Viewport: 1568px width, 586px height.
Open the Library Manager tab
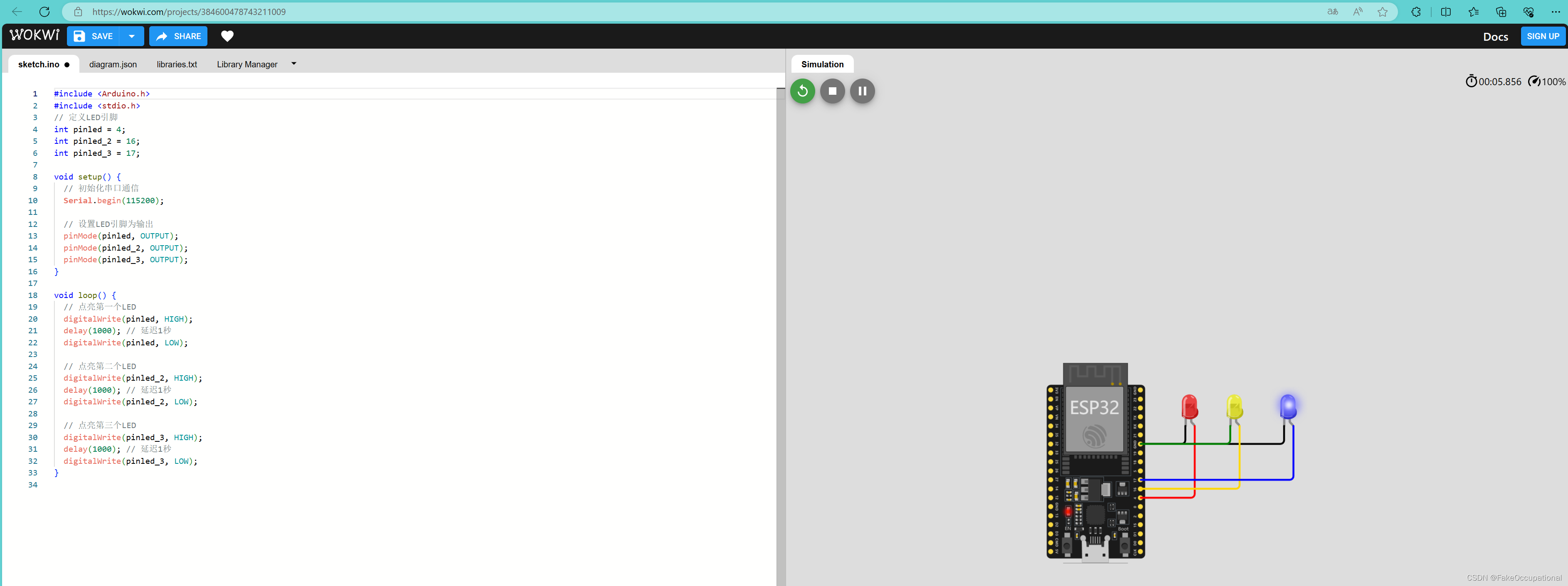click(x=247, y=64)
